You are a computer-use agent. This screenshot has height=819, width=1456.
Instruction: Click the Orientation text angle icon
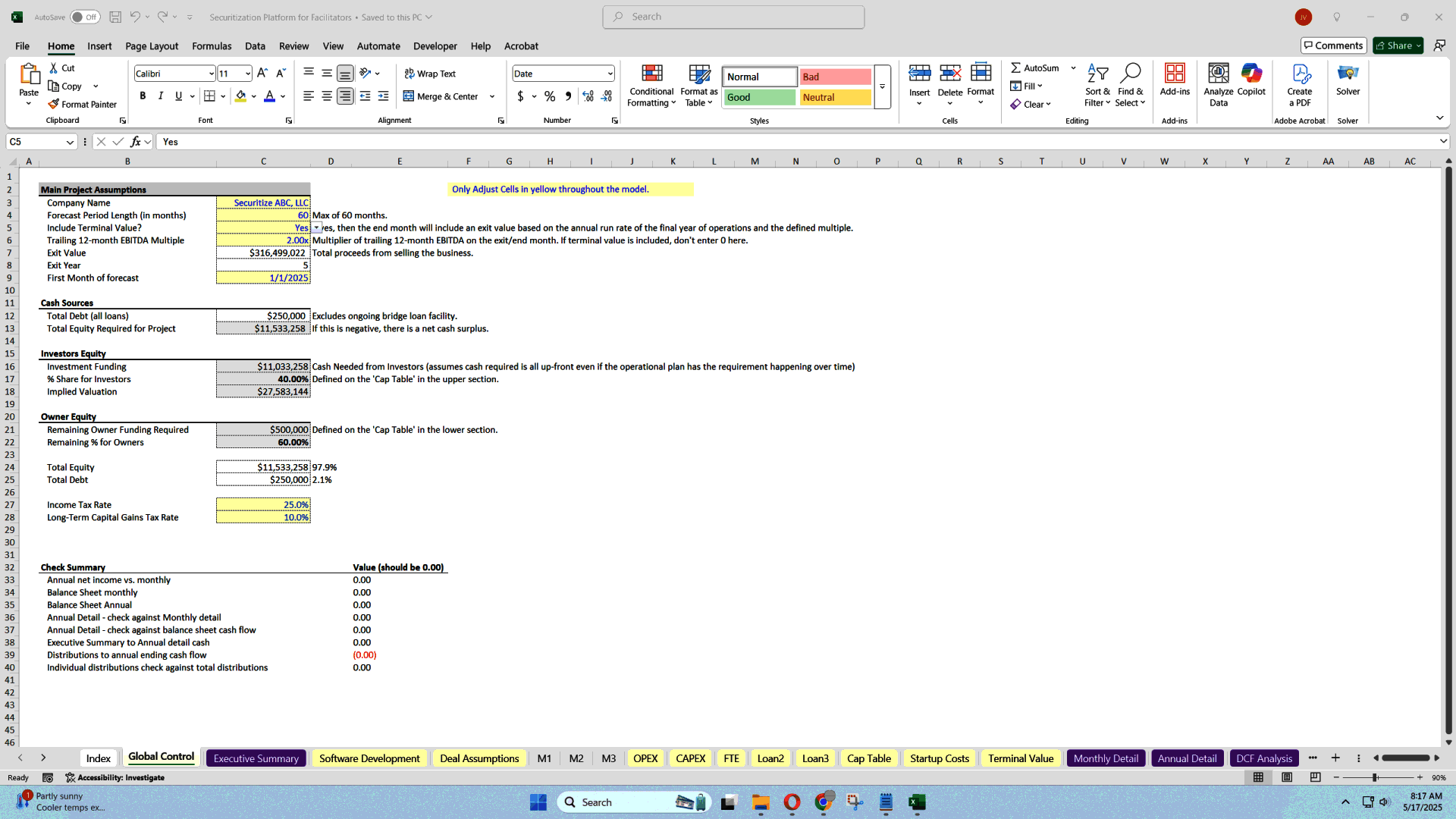coord(366,73)
